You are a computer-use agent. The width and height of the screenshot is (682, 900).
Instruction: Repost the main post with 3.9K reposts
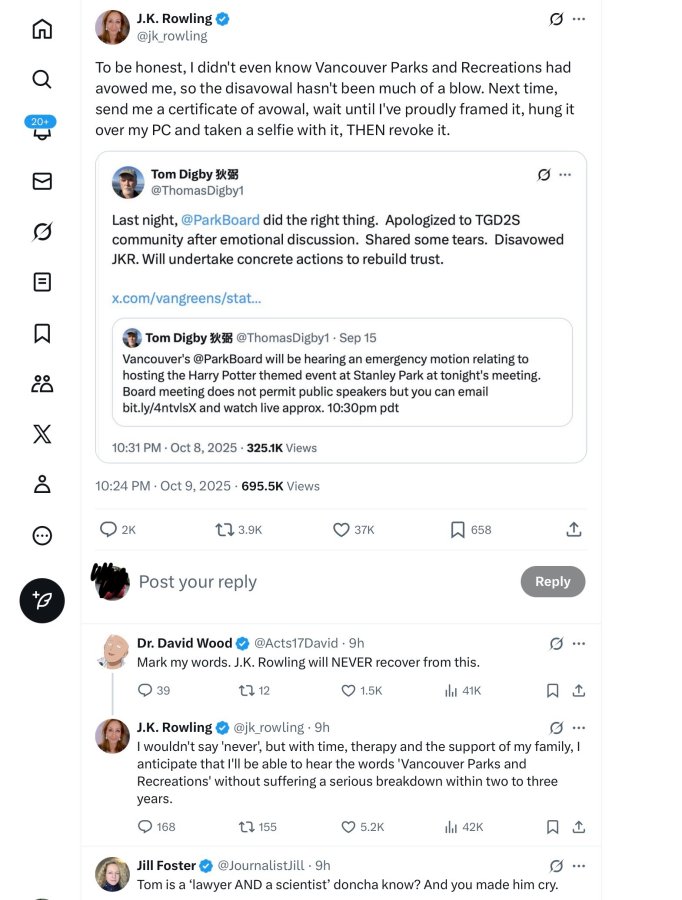224,529
